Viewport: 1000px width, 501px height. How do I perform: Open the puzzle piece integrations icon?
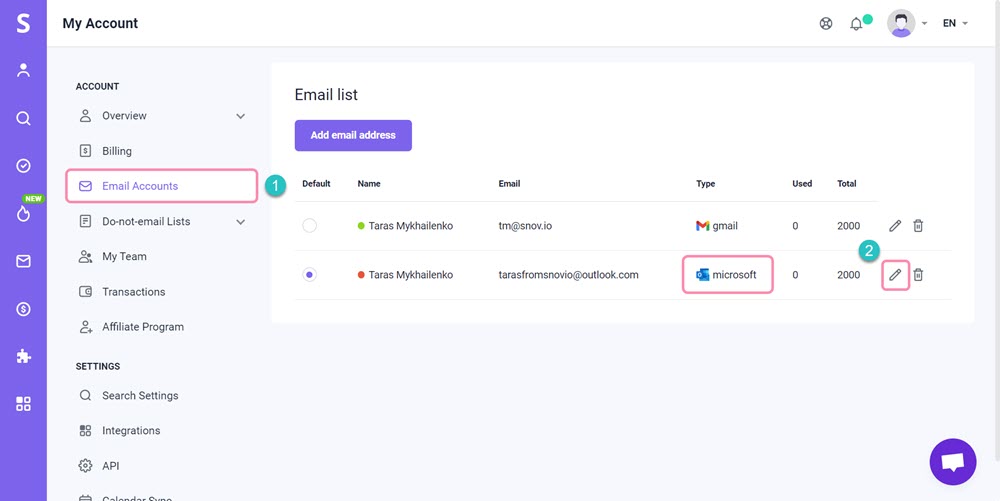23,356
